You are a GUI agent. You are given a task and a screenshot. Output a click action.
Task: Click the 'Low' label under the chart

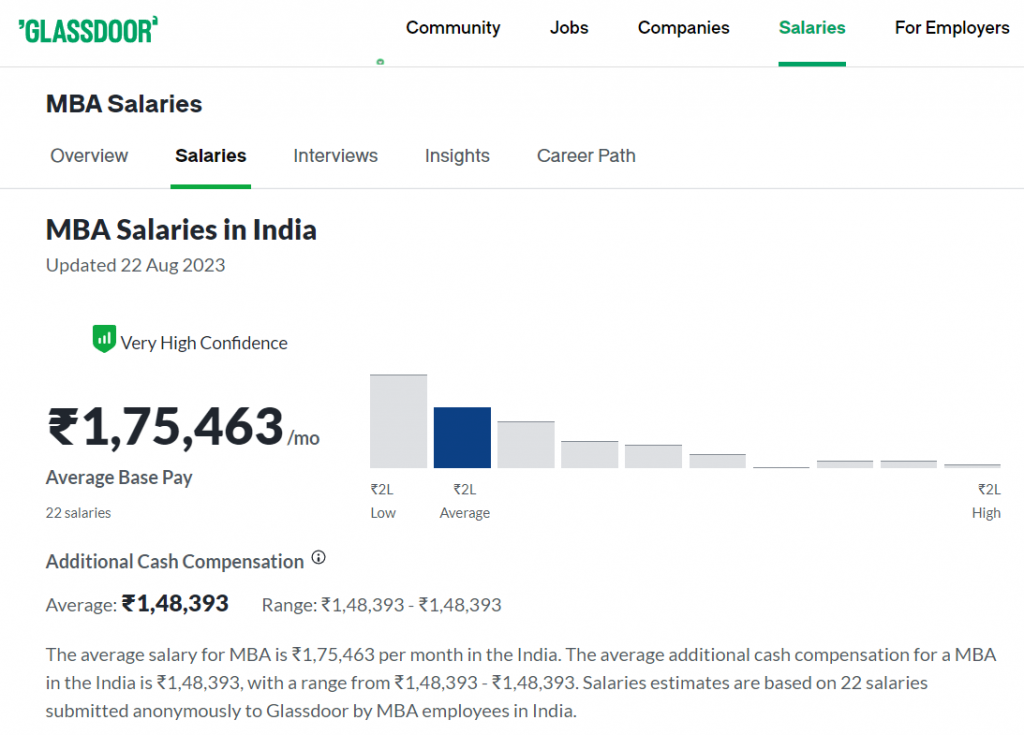pyautogui.click(x=383, y=513)
